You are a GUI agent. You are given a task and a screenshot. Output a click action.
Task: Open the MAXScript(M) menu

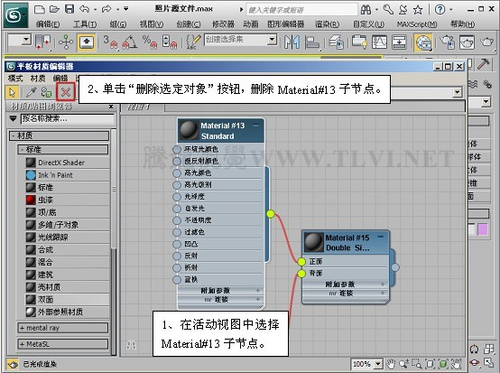pos(417,24)
